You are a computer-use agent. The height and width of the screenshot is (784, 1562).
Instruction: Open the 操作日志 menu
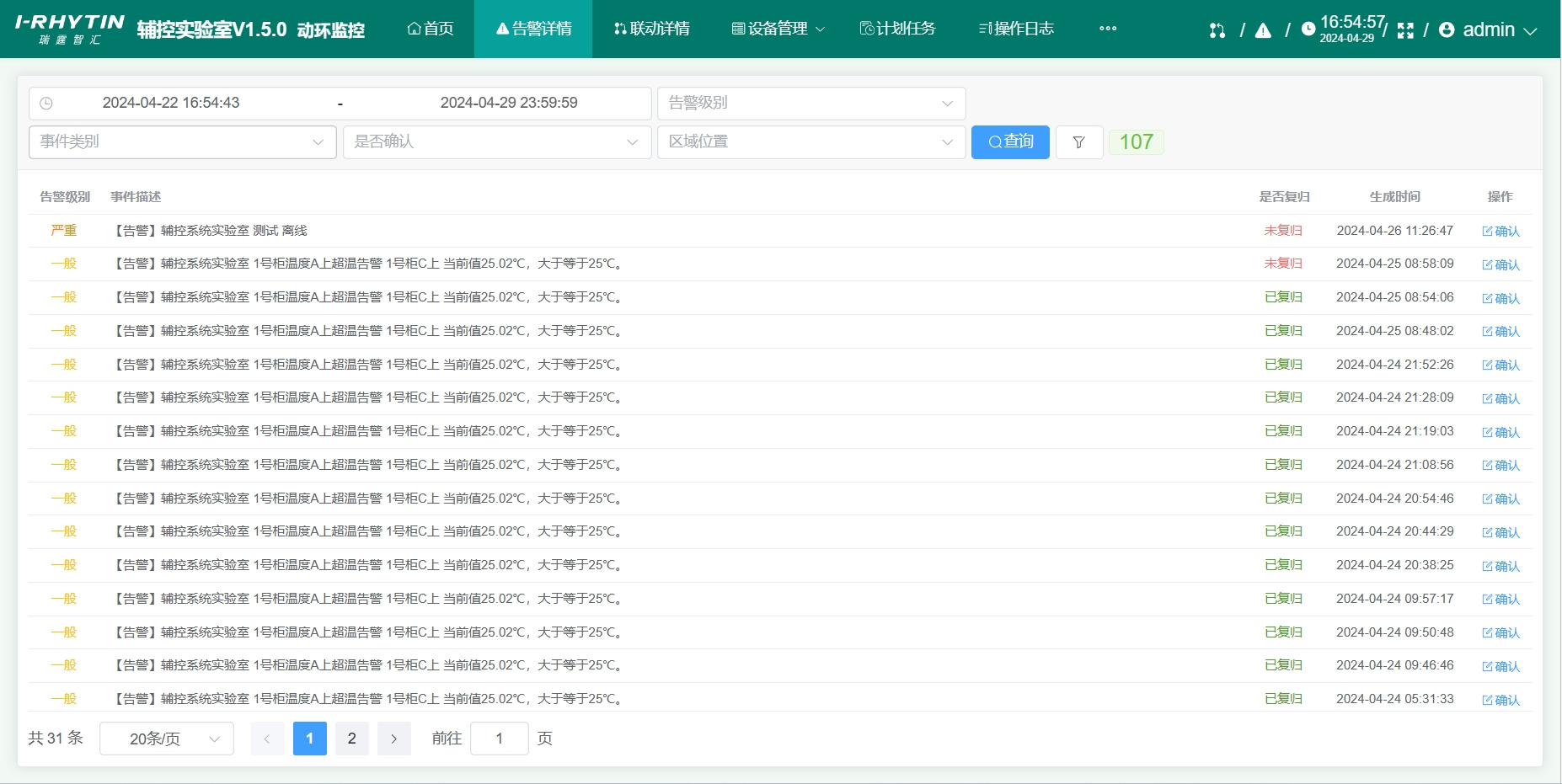coord(1016,29)
